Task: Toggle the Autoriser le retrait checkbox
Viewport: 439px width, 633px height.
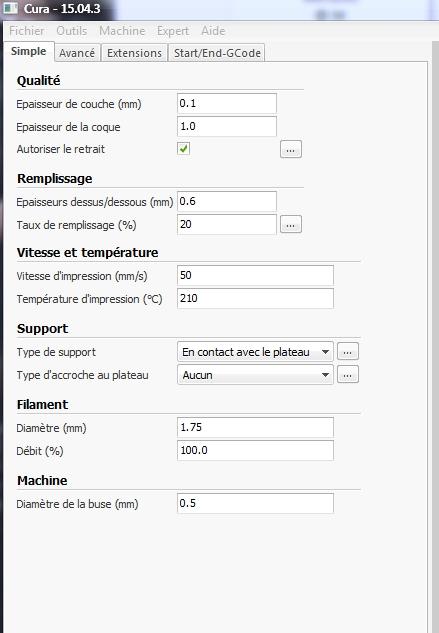Action: (x=183, y=149)
